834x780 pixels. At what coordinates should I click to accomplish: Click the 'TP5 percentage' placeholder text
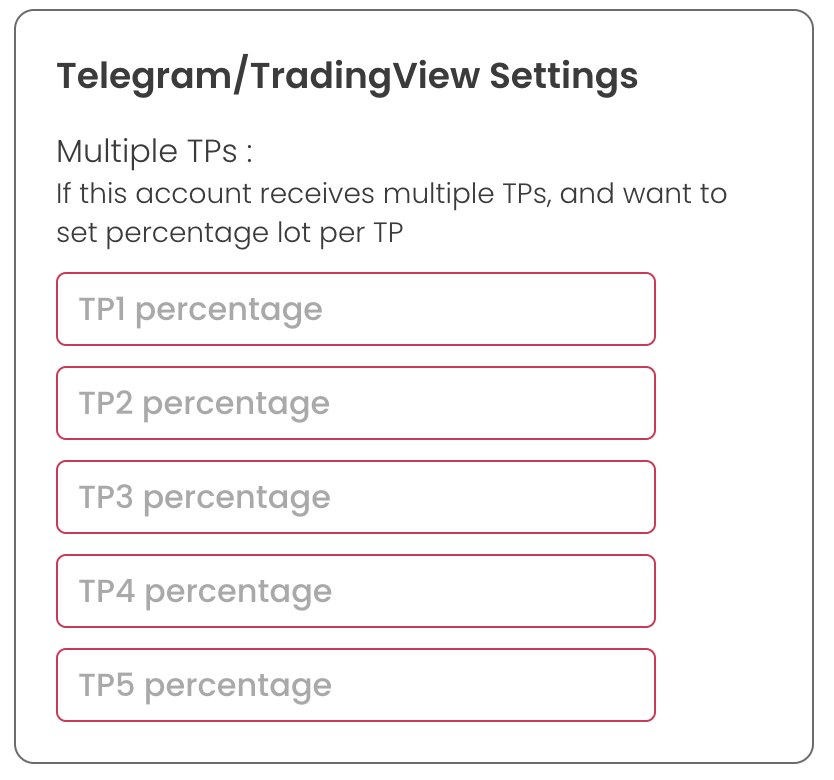point(205,686)
